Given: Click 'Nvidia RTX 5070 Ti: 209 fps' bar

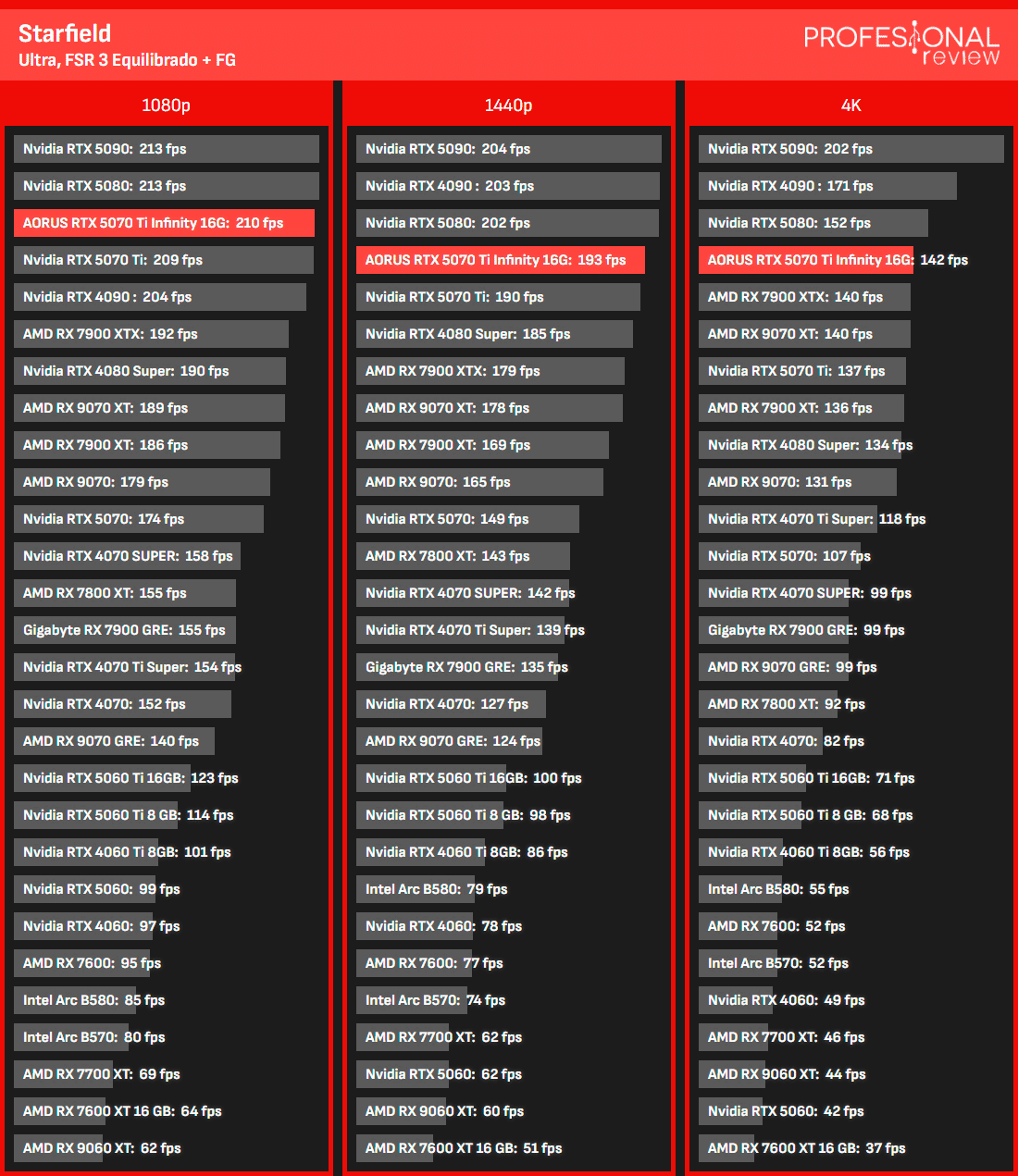Looking at the screenshot, I should click(164, 260).
